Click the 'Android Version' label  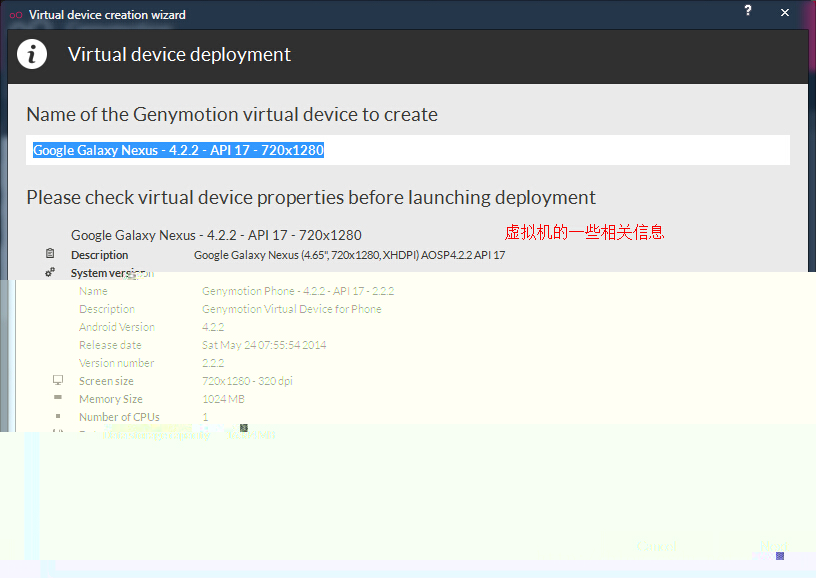tap(117, 327)
